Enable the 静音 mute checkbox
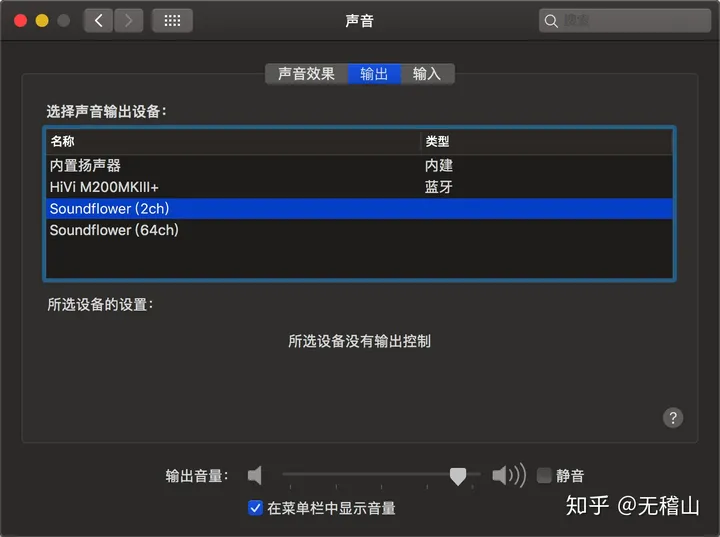Screen dimensions: 720x537 544,475
